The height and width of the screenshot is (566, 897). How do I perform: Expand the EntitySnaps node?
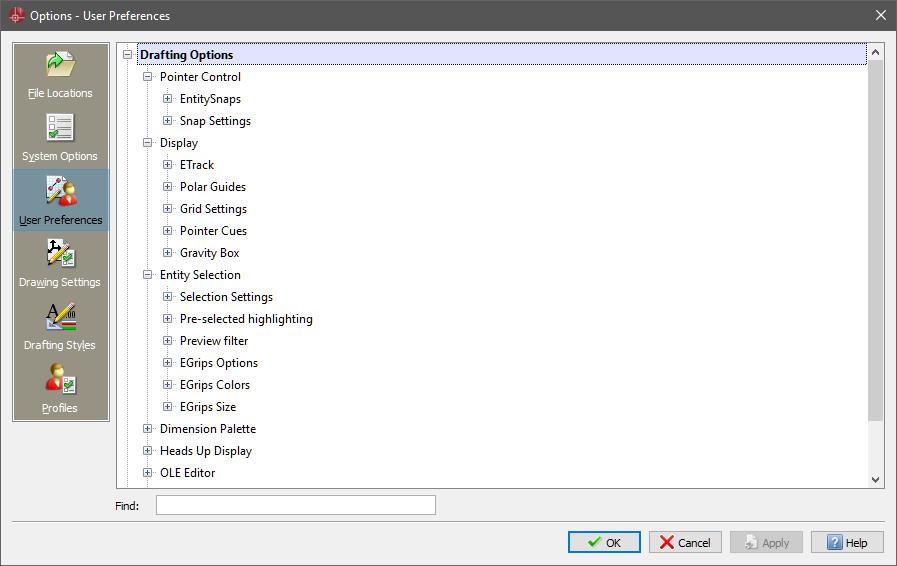click(168, 98)
